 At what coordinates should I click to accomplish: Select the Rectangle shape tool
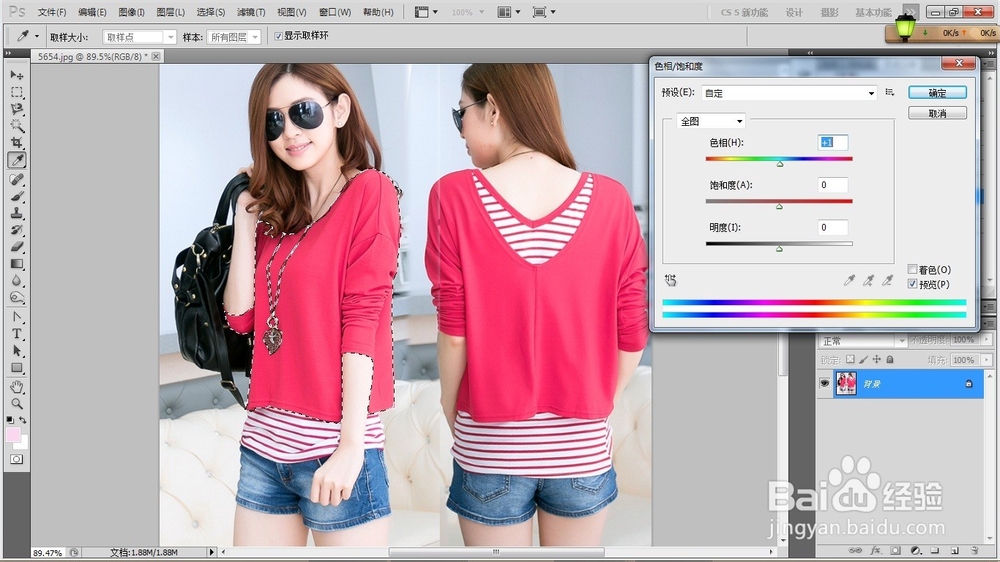[x=17, y=368]
